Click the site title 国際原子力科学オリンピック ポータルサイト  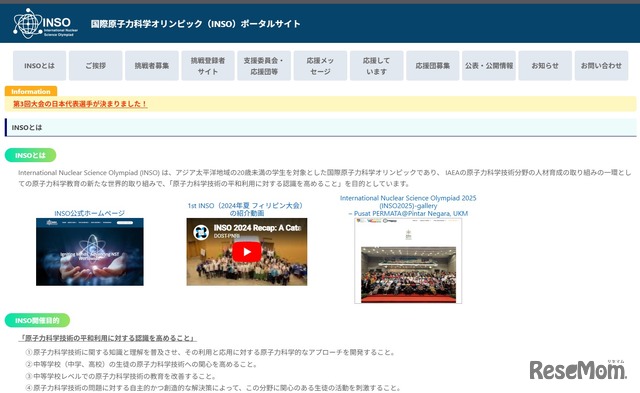coord(196,24)
